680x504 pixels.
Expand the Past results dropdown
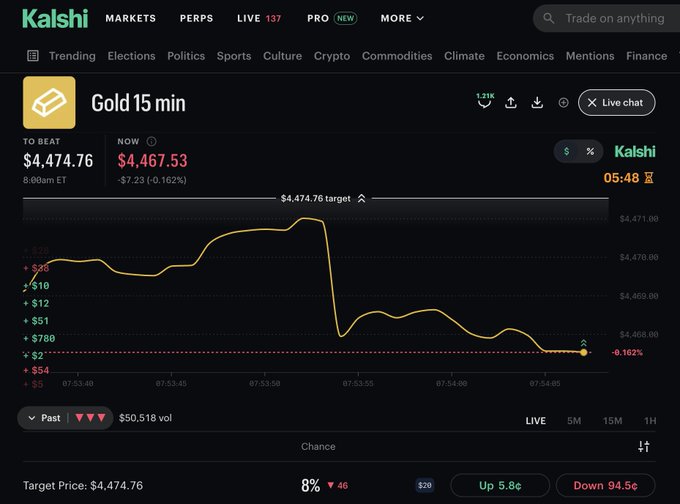65,418
